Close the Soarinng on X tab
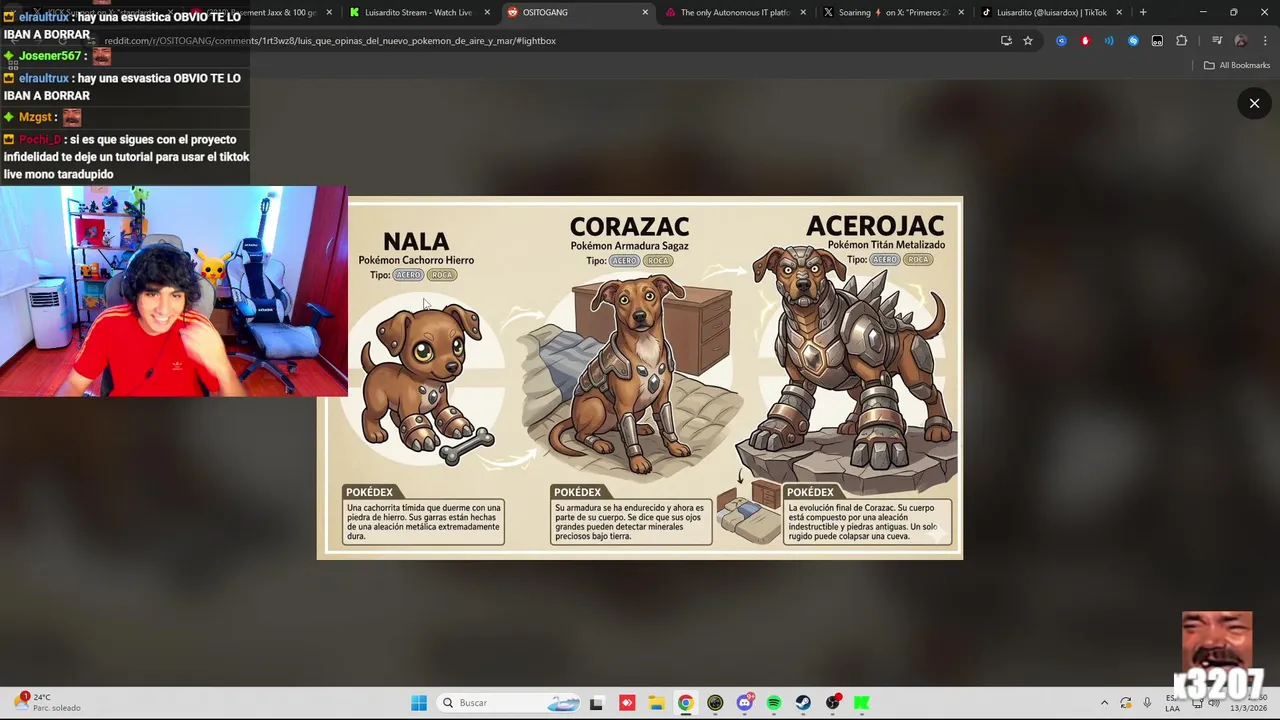The image size is (1280, 720). pos(961,12)
